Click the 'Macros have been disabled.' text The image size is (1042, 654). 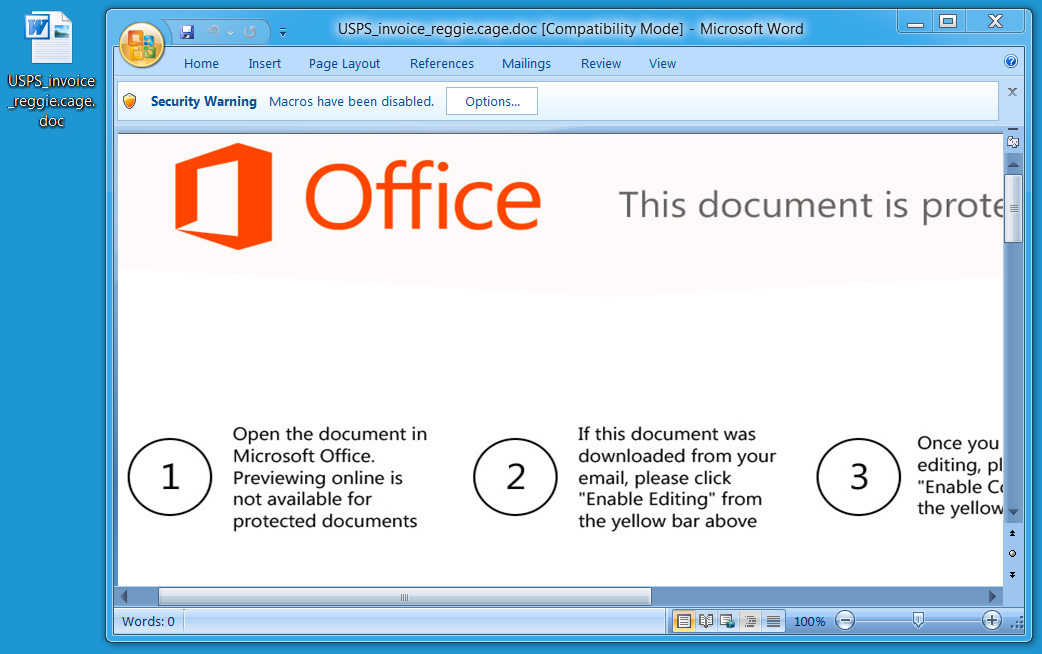coord(352,101)
